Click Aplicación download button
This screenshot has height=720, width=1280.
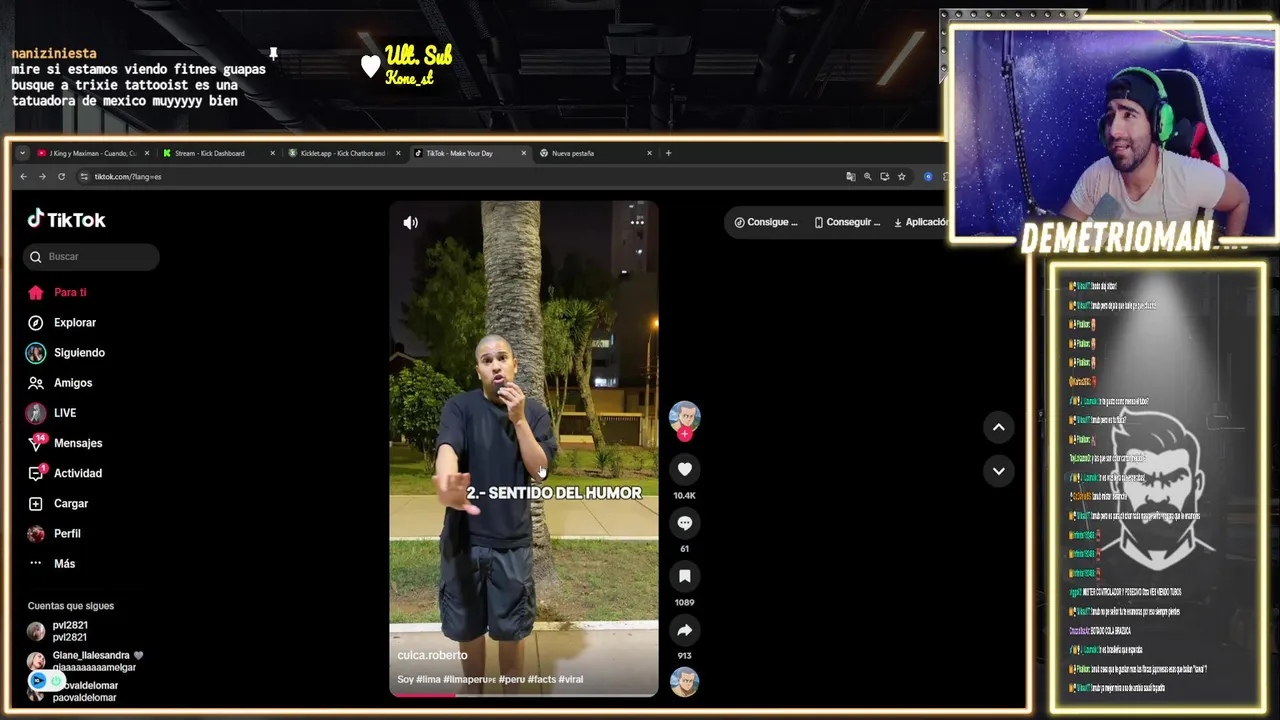[x=920, y=222]
